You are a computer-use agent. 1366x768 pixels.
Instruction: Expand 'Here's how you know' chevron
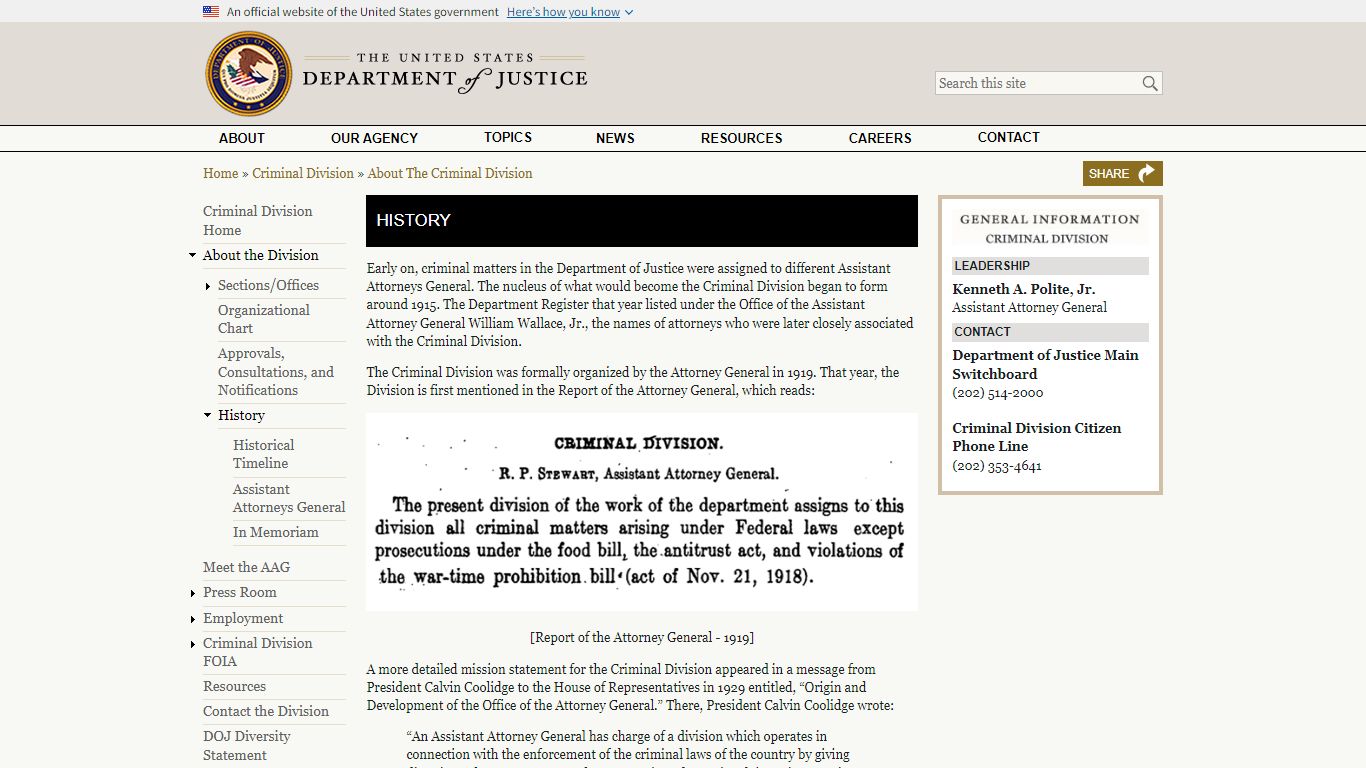(629, 13)
